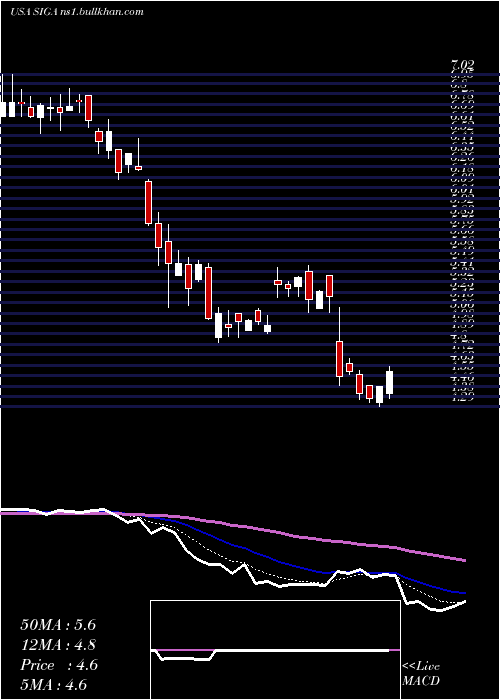Click the '12MA : 4.8' readout
This screenshot has width=500, height=700.
tap(58, 645)
